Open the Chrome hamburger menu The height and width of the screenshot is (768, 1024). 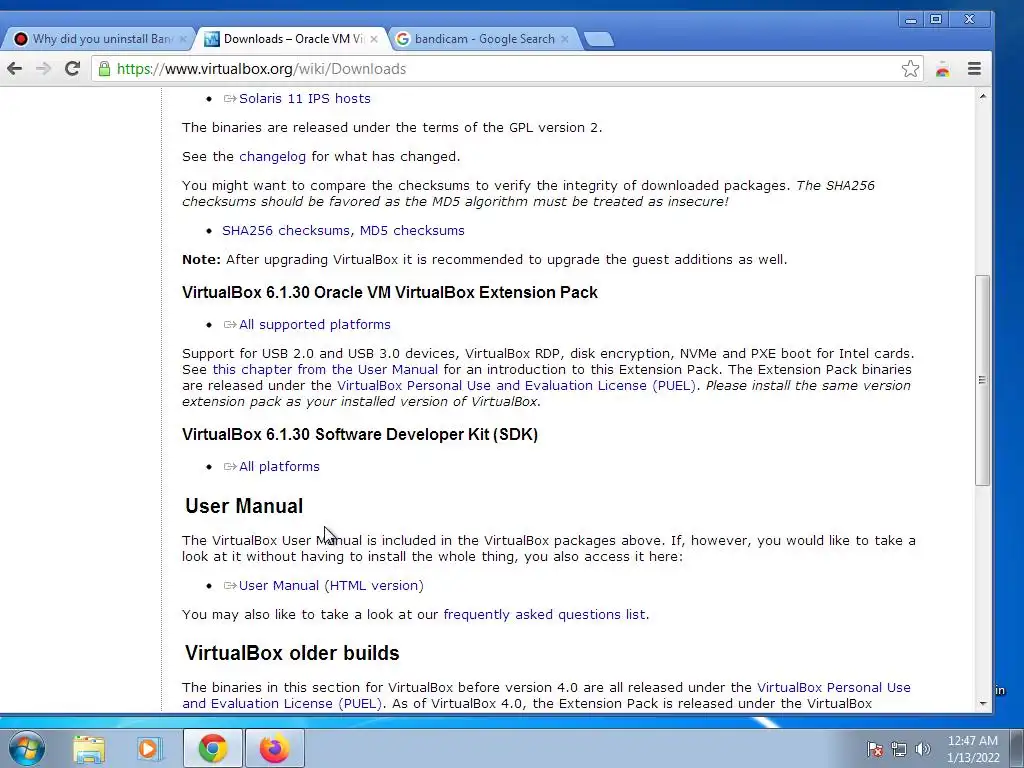[x=974, y=69]
